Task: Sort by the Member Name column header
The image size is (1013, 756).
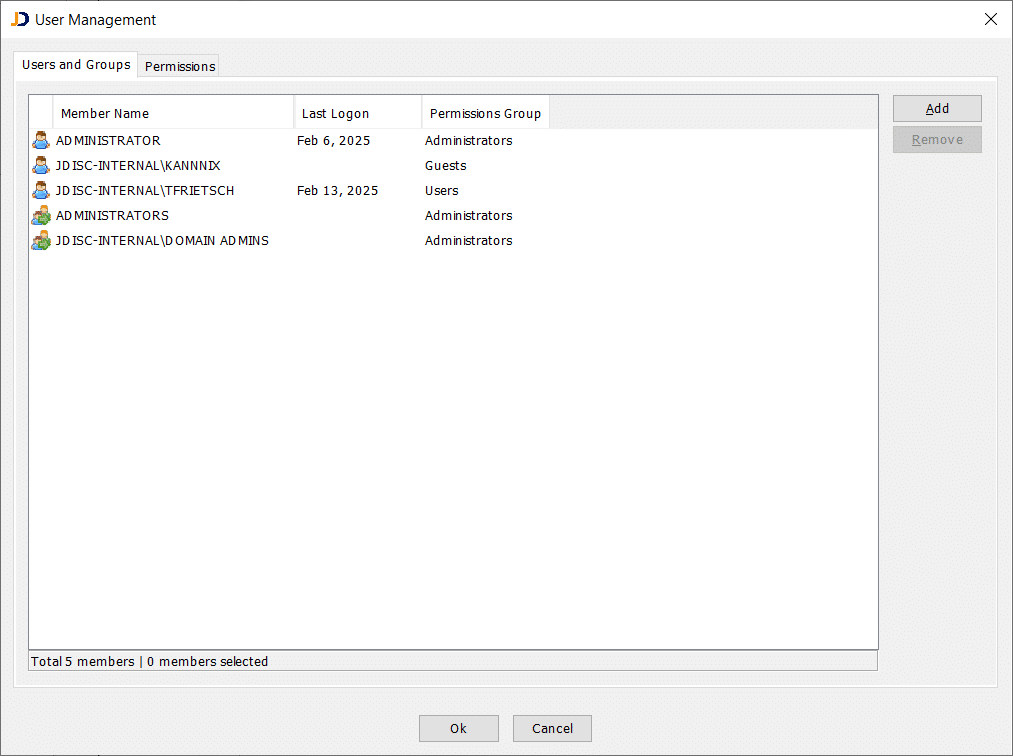Action: pos(105,113)
